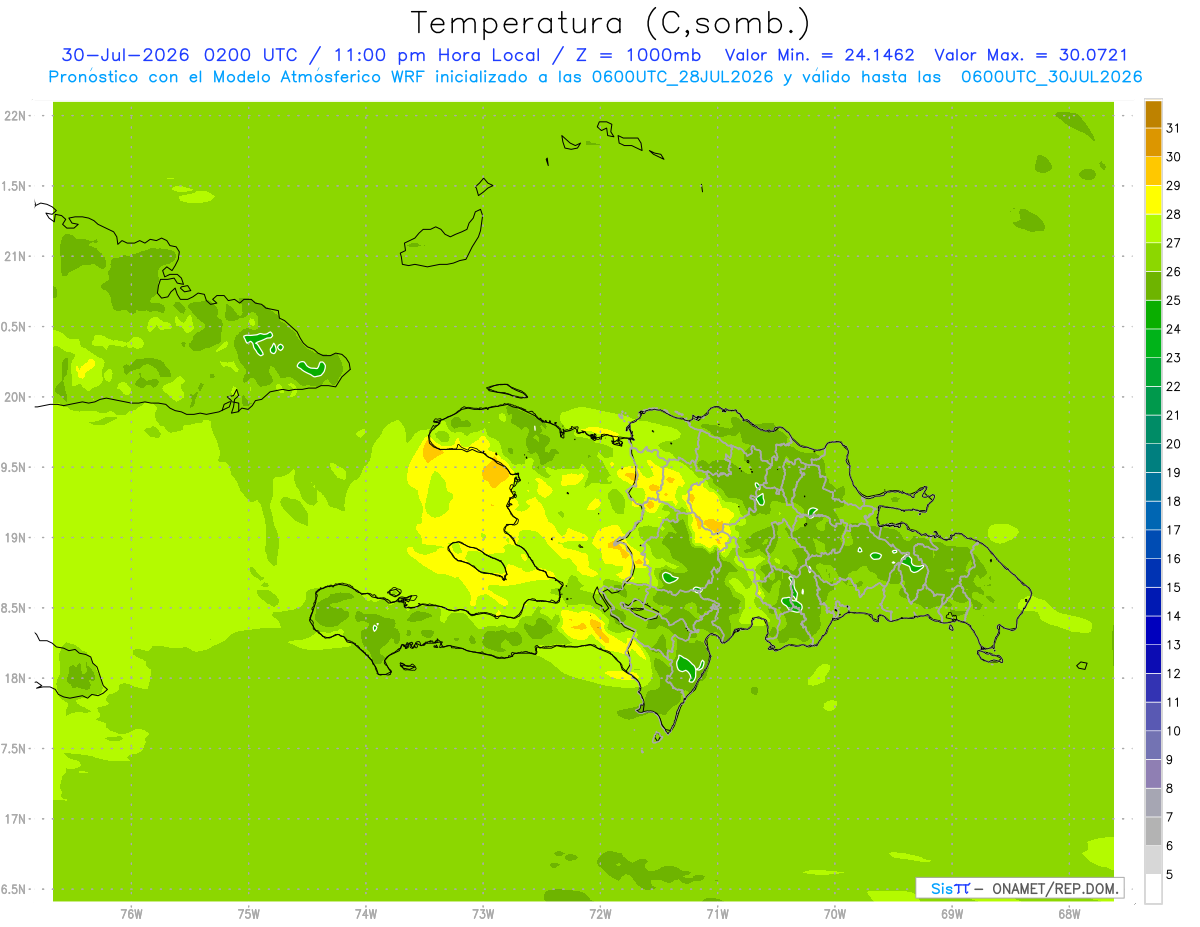Click the "76W" longitude axis label
This screenshot has width=1200, height=927.
pyautogui.click(x=131, y=914)
